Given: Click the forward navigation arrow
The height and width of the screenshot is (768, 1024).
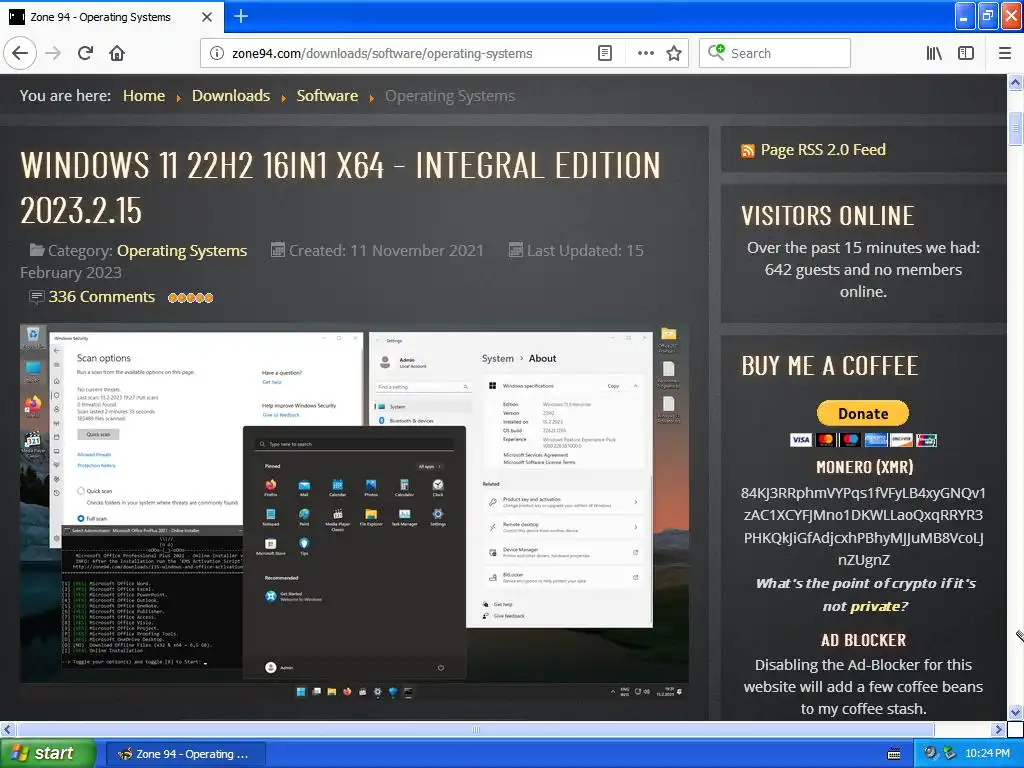Looking at the screenshot, I should (x=53, y=53).
